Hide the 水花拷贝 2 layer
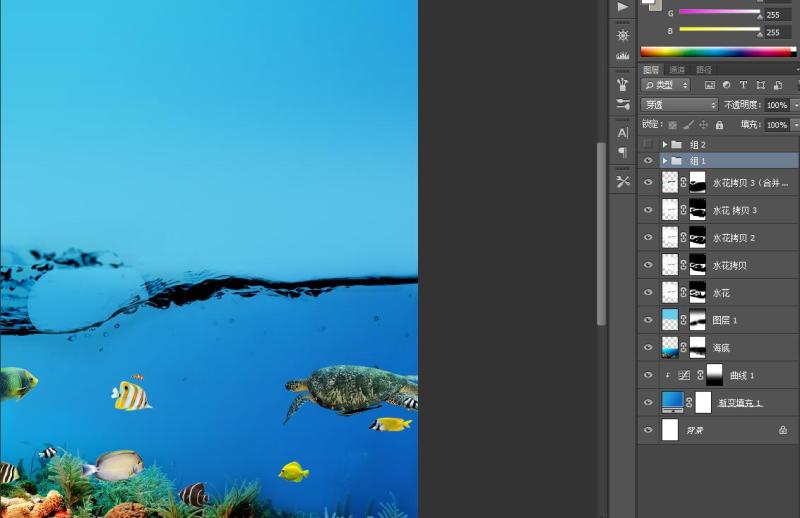Image resolution: width=800 pixels, height=518 pixels. tap(648, 237)
